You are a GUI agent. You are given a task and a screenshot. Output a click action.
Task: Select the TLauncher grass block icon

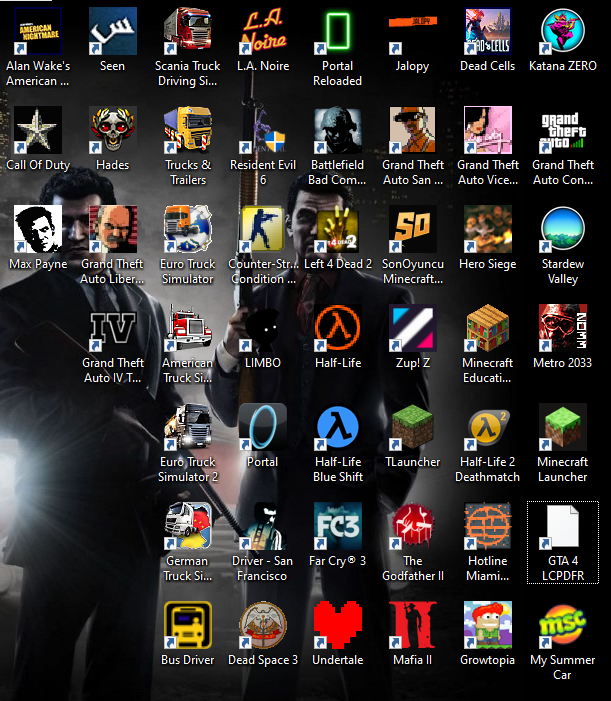pyautogui.click(x=413, y=427)
